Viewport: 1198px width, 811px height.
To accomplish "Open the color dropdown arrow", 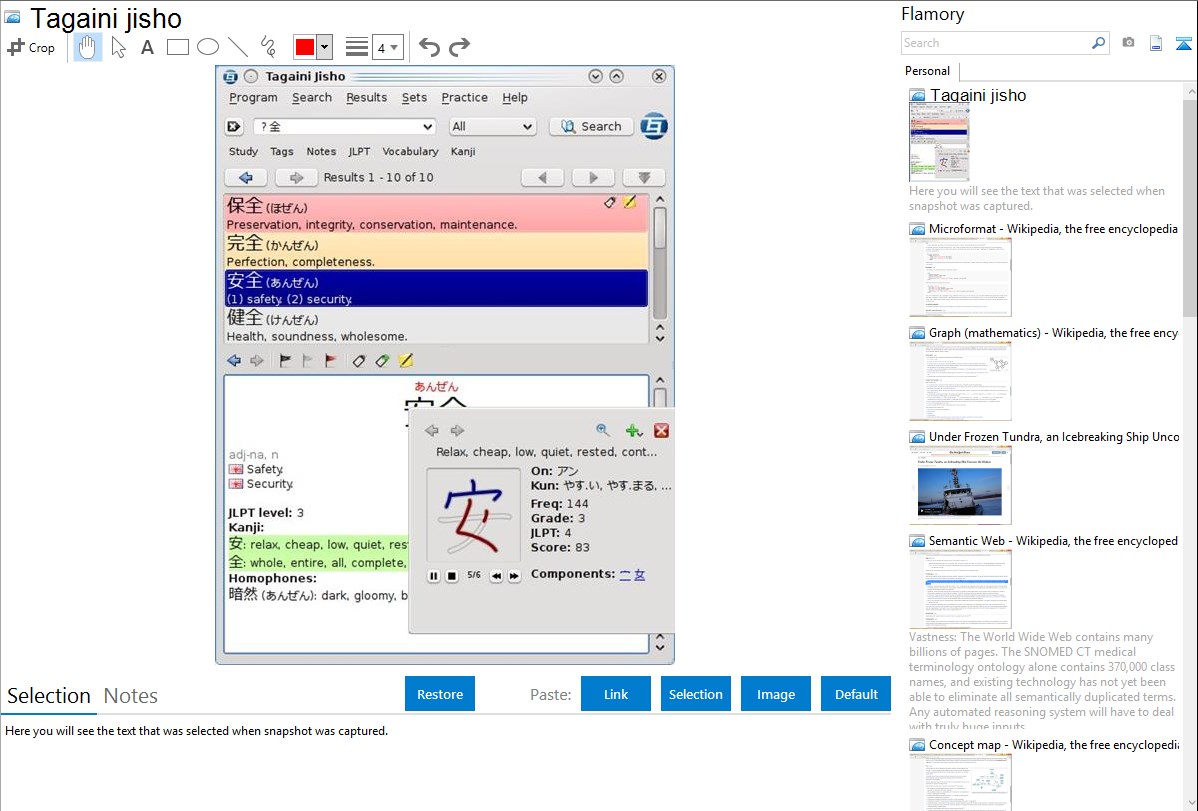I will 325,47.
